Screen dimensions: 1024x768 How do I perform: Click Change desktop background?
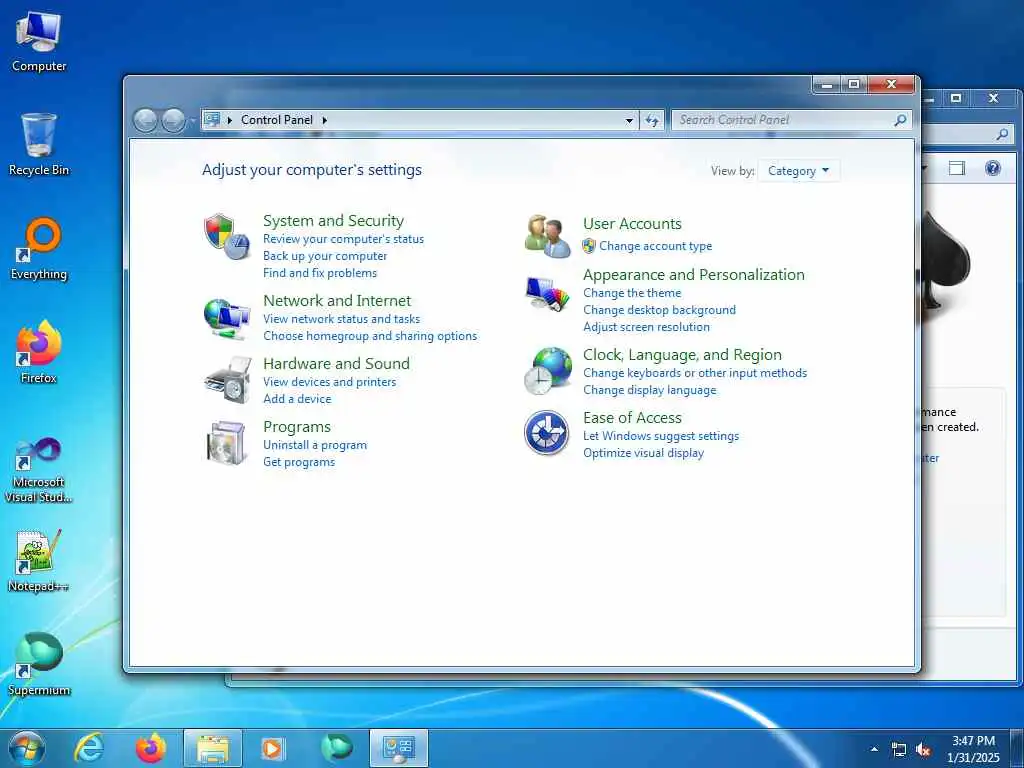click(659, 310)
